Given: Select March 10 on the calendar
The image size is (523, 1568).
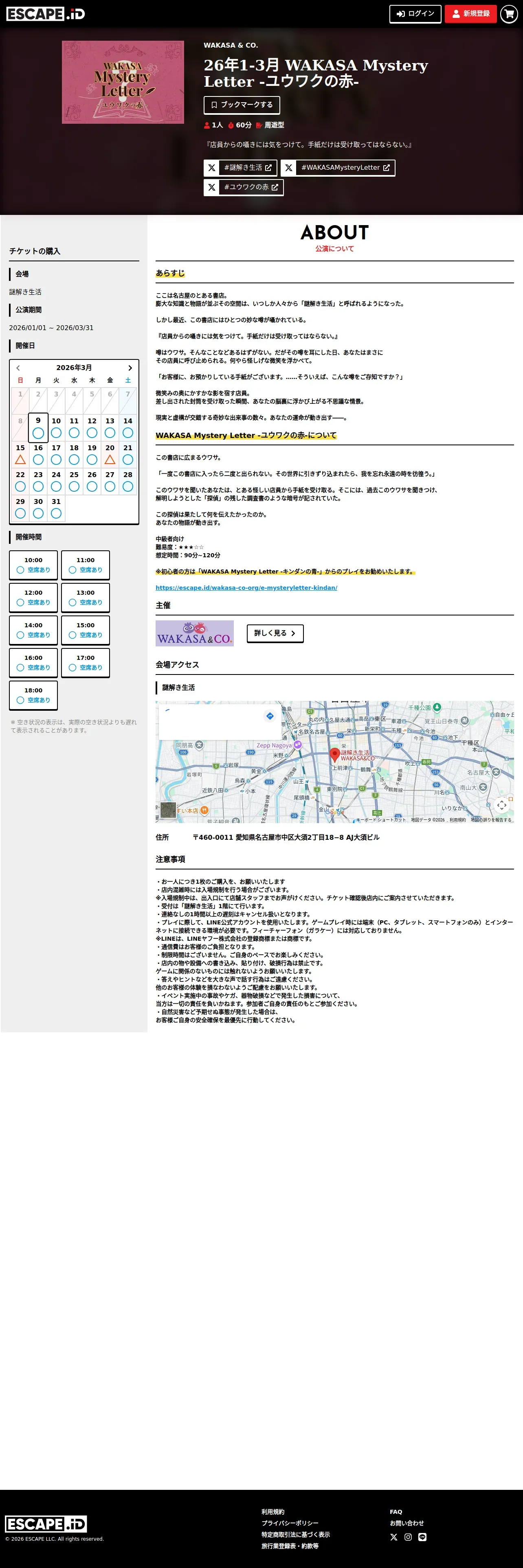Looking at the screenshot, I should click(x=56, y=428).
